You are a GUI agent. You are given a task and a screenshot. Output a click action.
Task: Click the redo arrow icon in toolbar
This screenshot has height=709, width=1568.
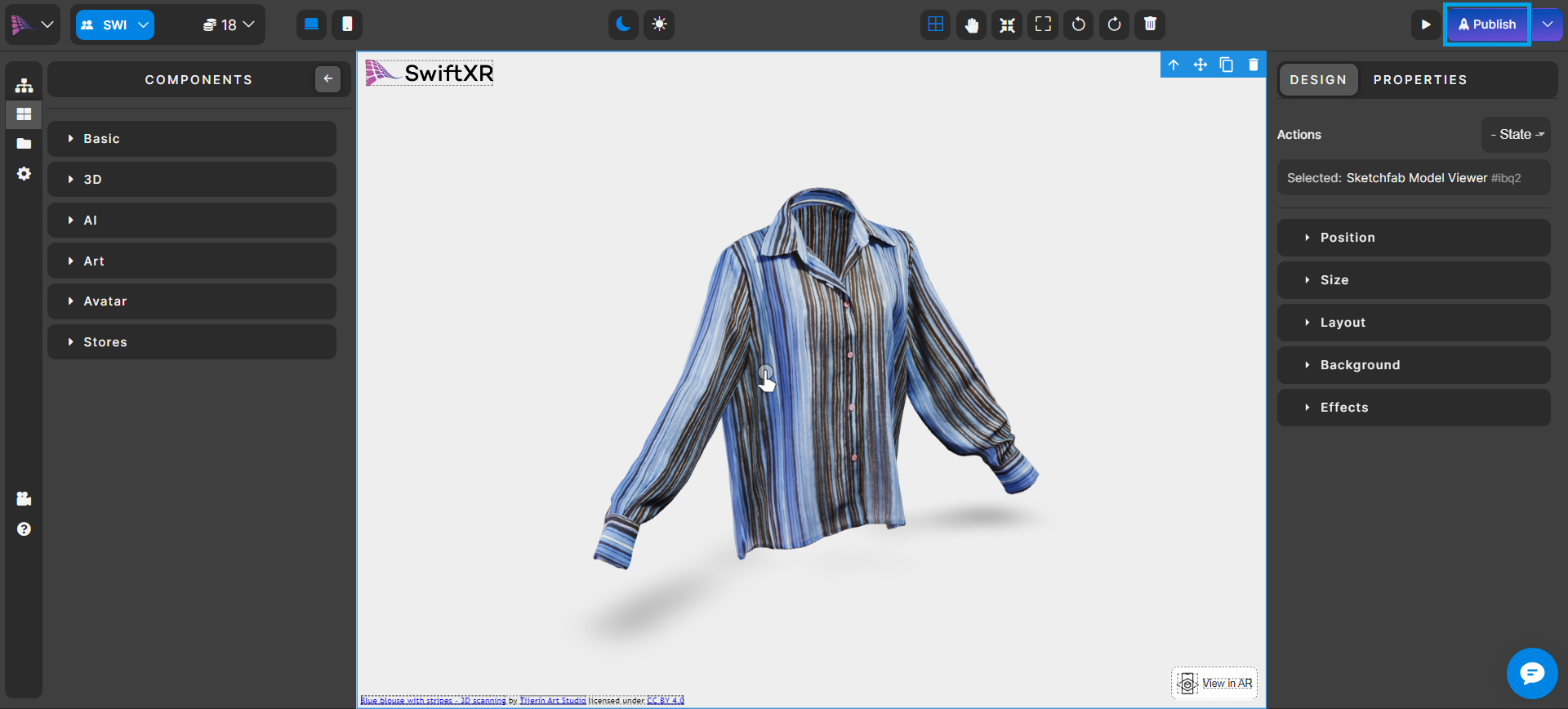(1114, 25)
